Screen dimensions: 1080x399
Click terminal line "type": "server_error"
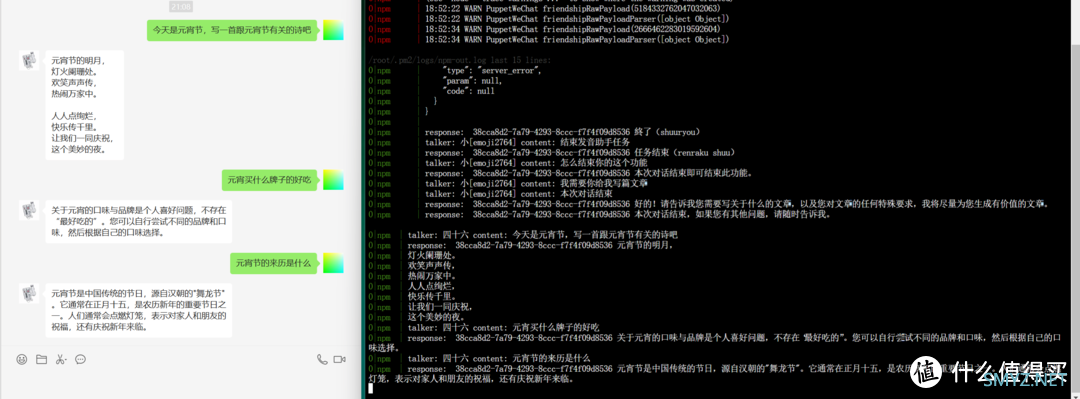tap(492, 71)
